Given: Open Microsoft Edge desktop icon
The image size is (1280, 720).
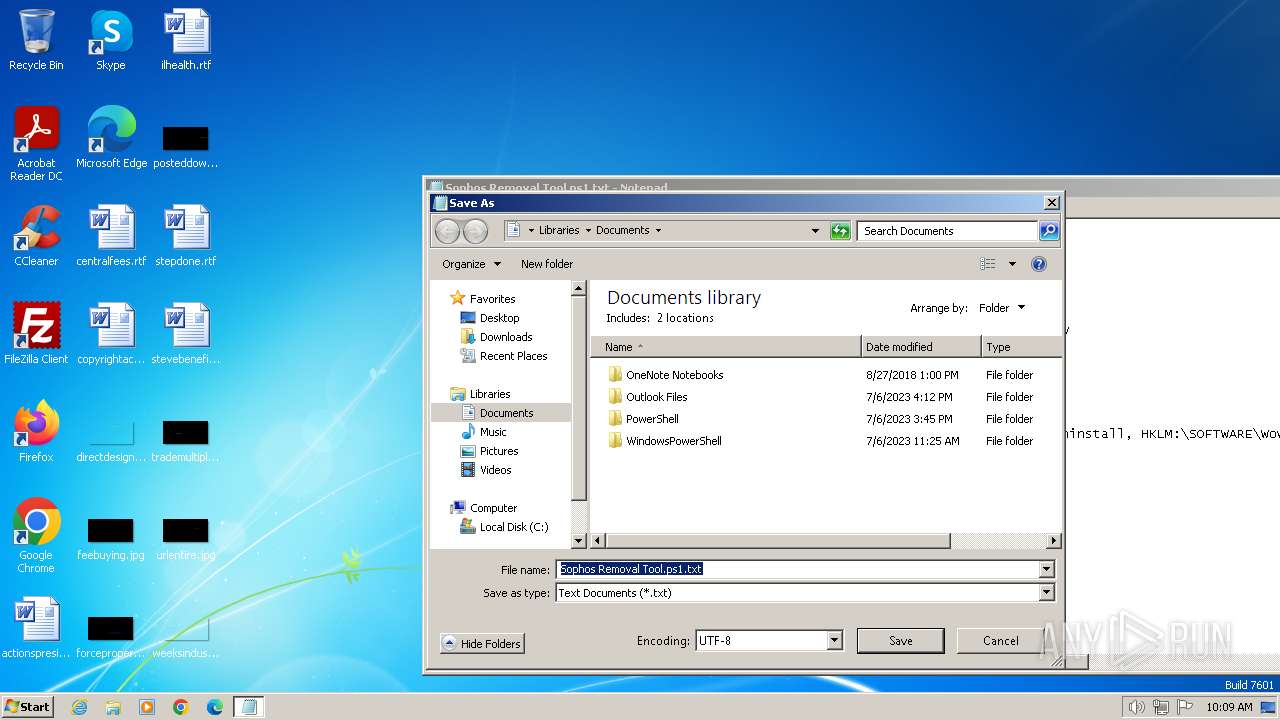Looking at the screenshot, I should click(x=111, y=138).
